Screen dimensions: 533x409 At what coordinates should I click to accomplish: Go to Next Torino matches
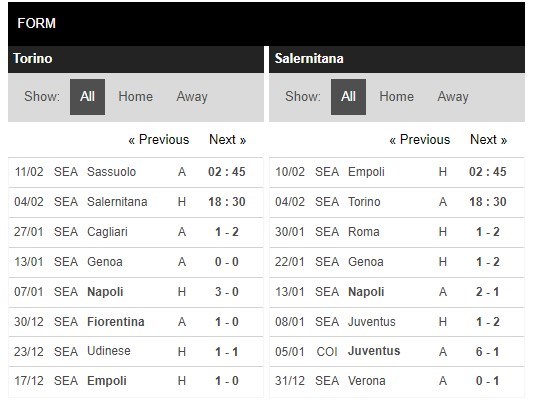[x=227, y=140]
